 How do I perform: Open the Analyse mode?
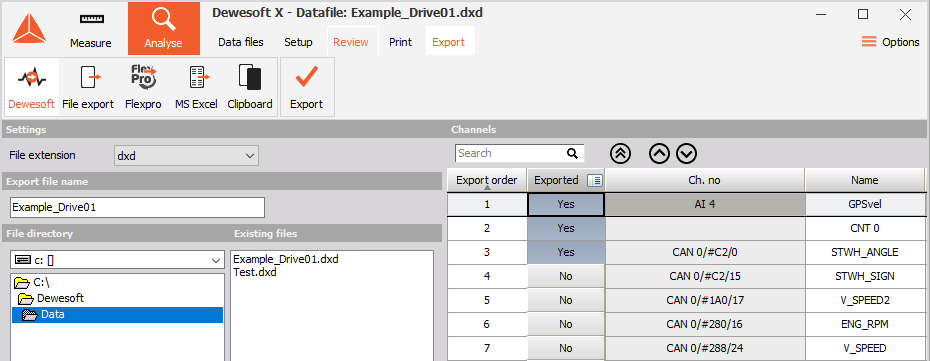[x=163, y=28]
